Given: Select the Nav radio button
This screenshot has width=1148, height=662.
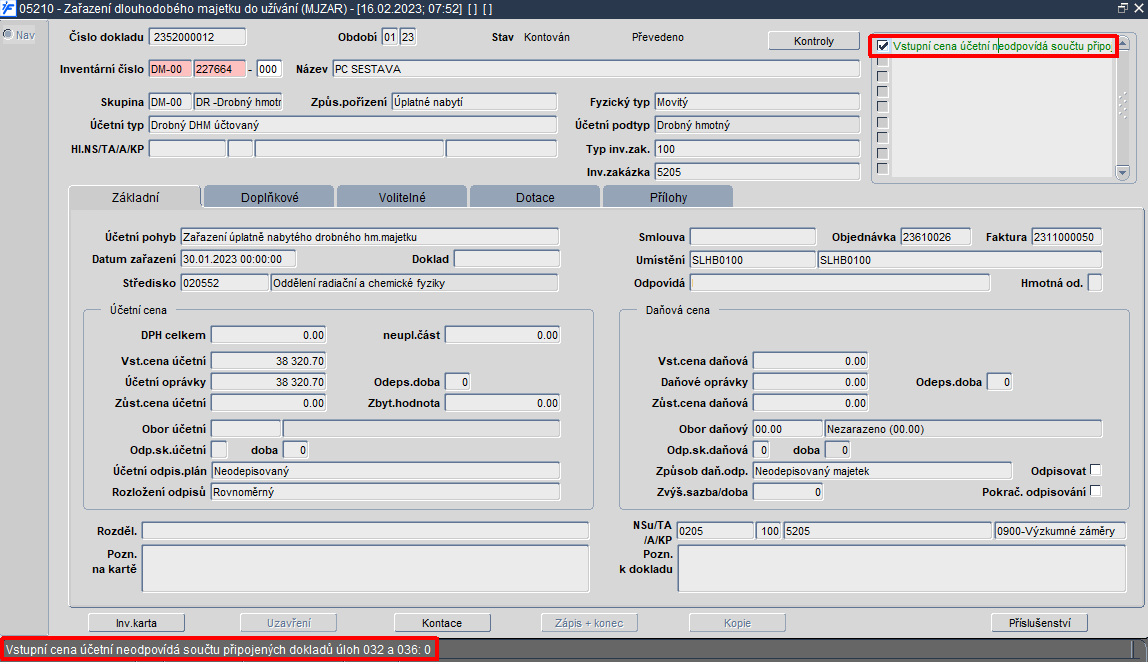Looking at the screenshot, I should coord(8,34).
